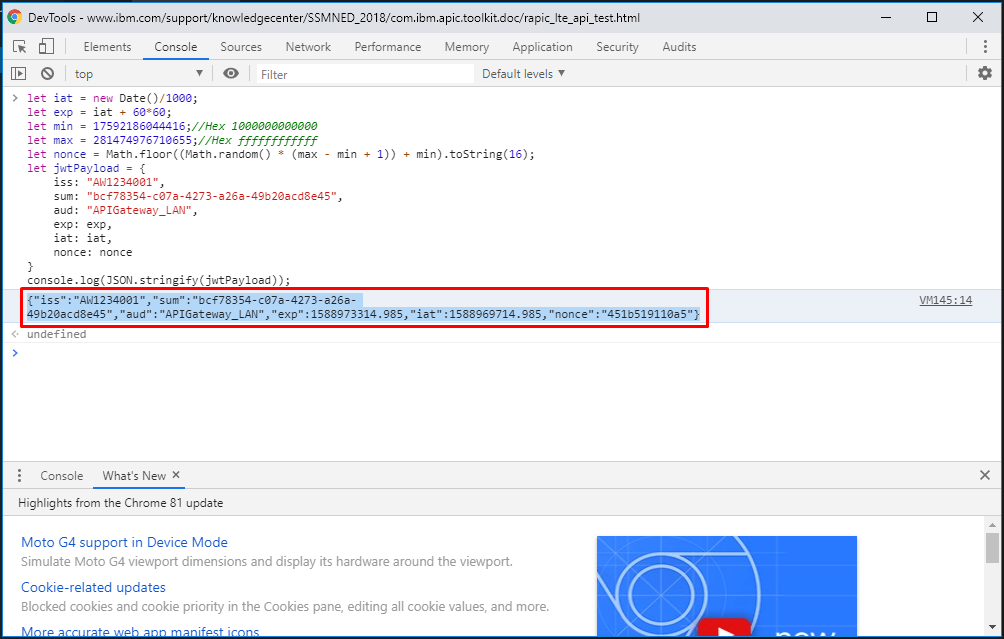Open the top execution context dropdown

coord(140,73)
